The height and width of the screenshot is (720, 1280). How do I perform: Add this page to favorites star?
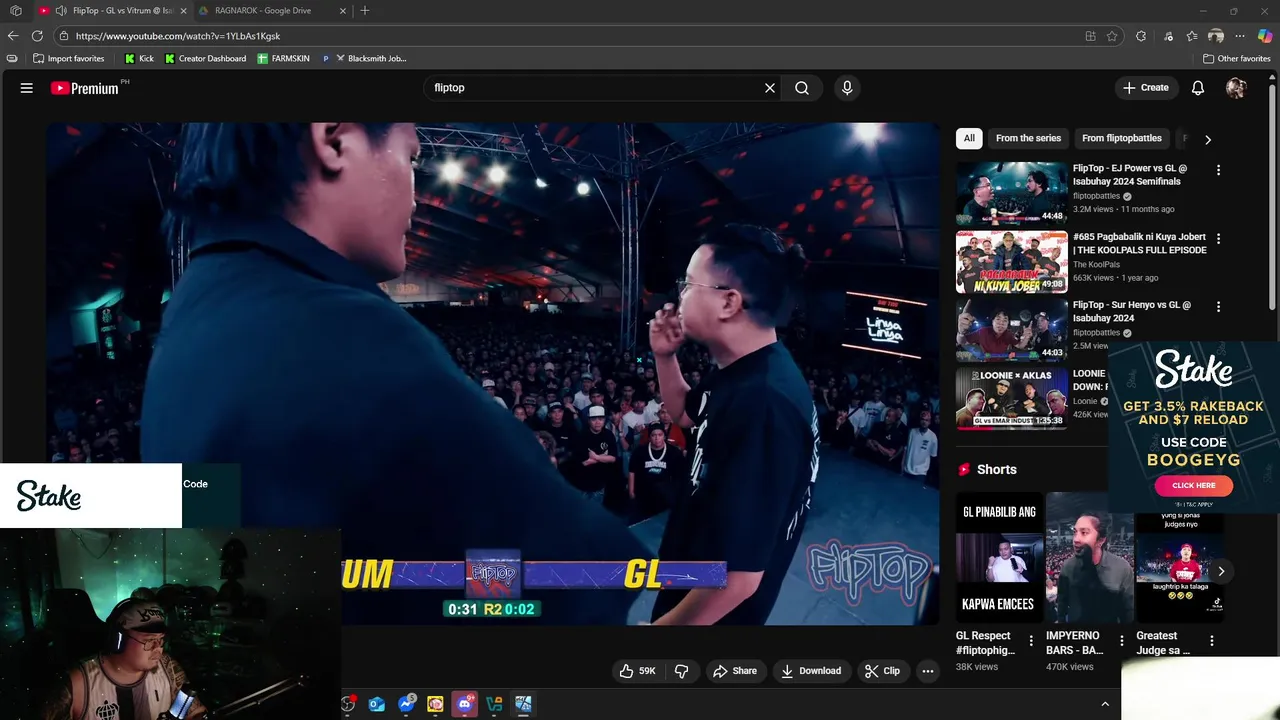(x=1112, y=36)
